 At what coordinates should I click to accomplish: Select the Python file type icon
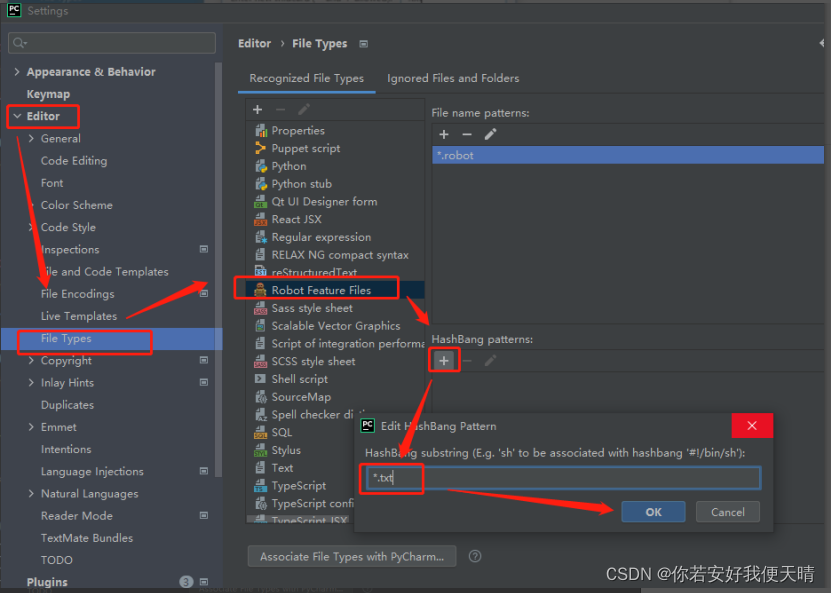coord(262,166)
